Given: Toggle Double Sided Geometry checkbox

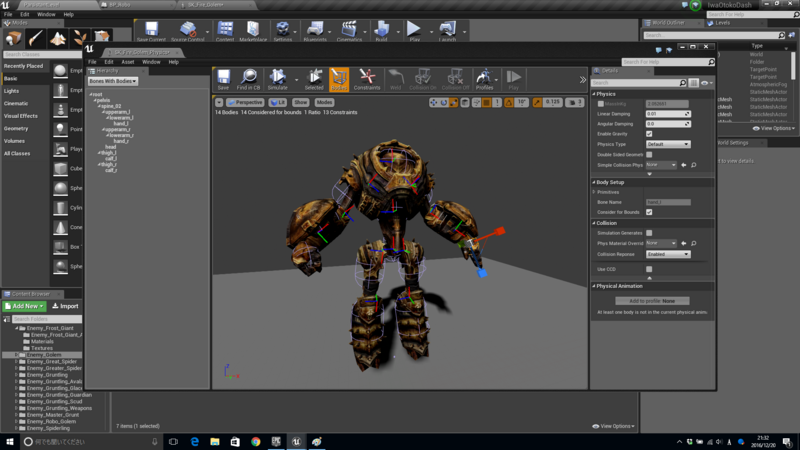Looking at the screenshot, I should click(649, 155).
